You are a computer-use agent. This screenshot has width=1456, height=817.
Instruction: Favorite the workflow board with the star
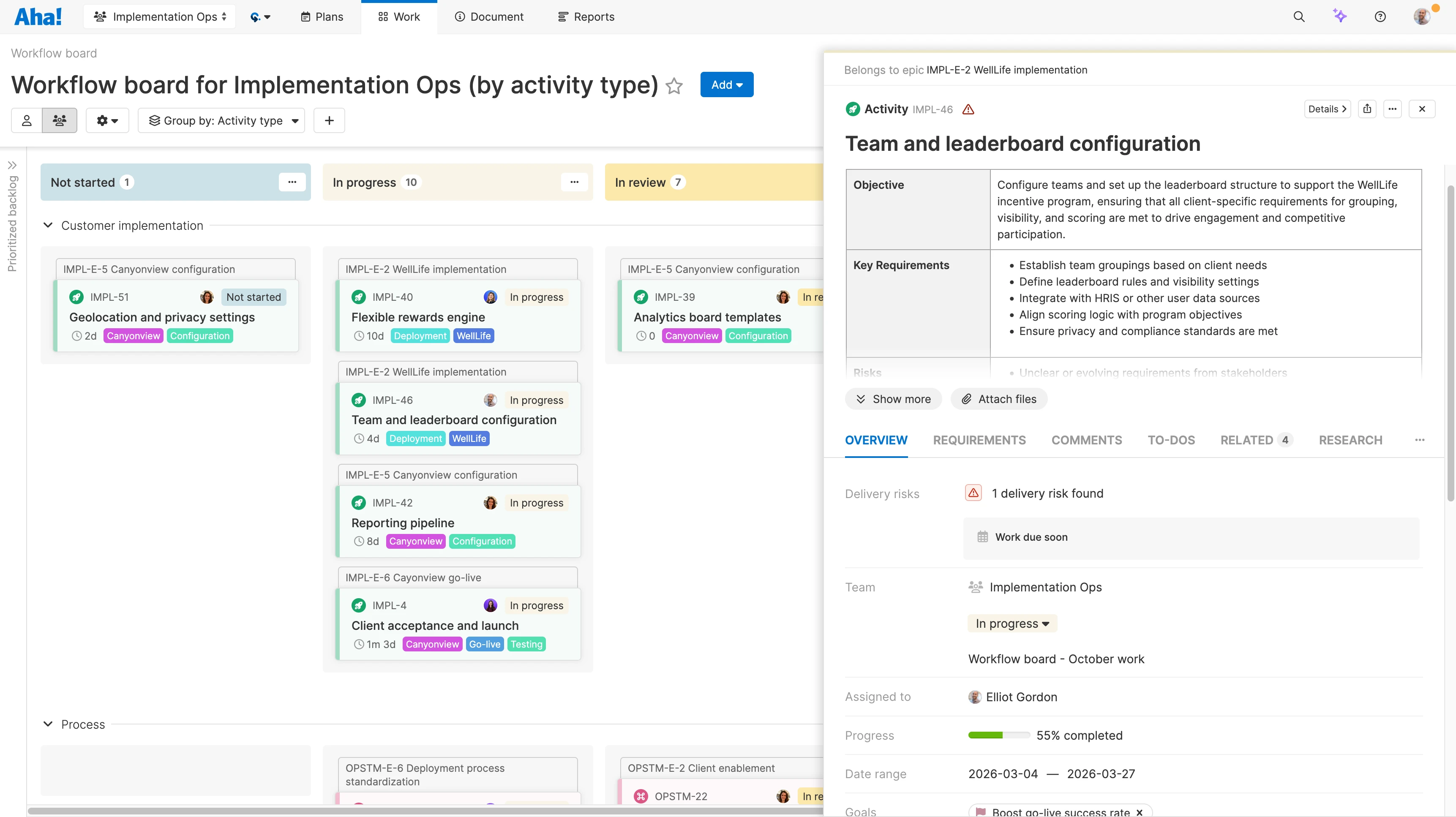point(674,86)
